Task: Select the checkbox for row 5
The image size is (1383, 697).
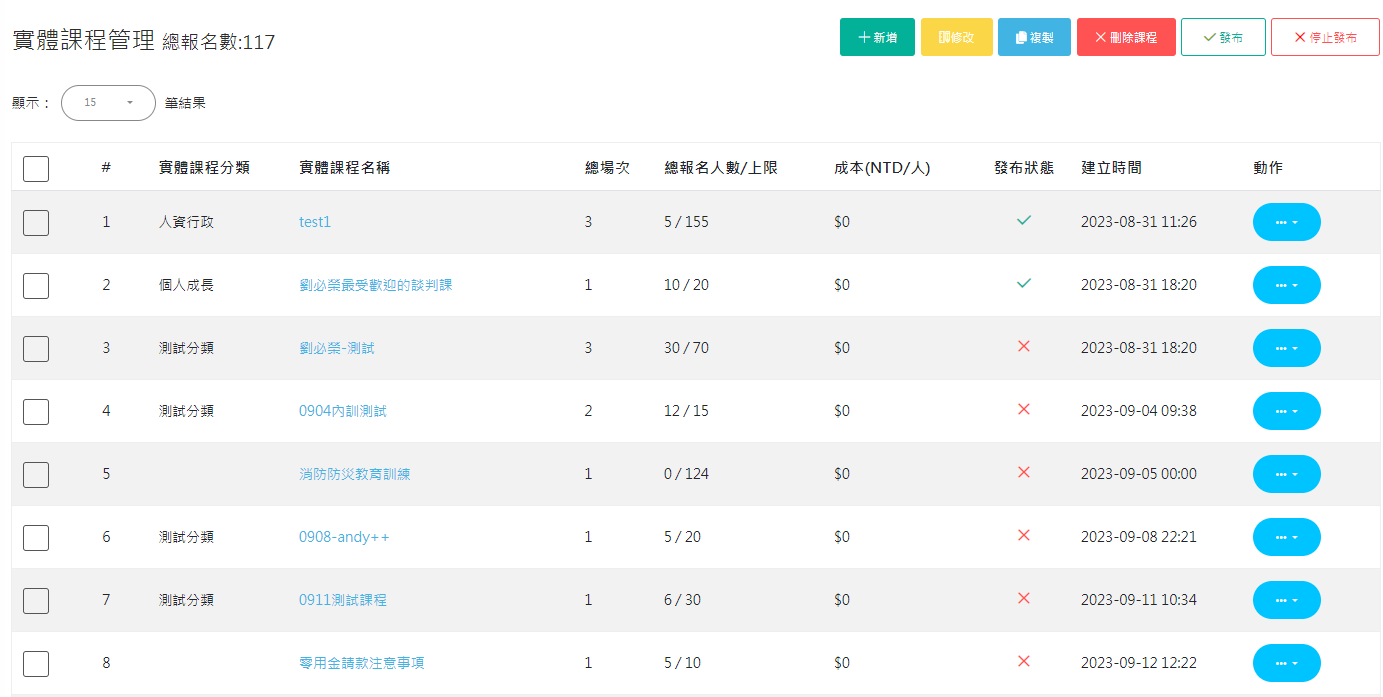Action: pos(36,474)
